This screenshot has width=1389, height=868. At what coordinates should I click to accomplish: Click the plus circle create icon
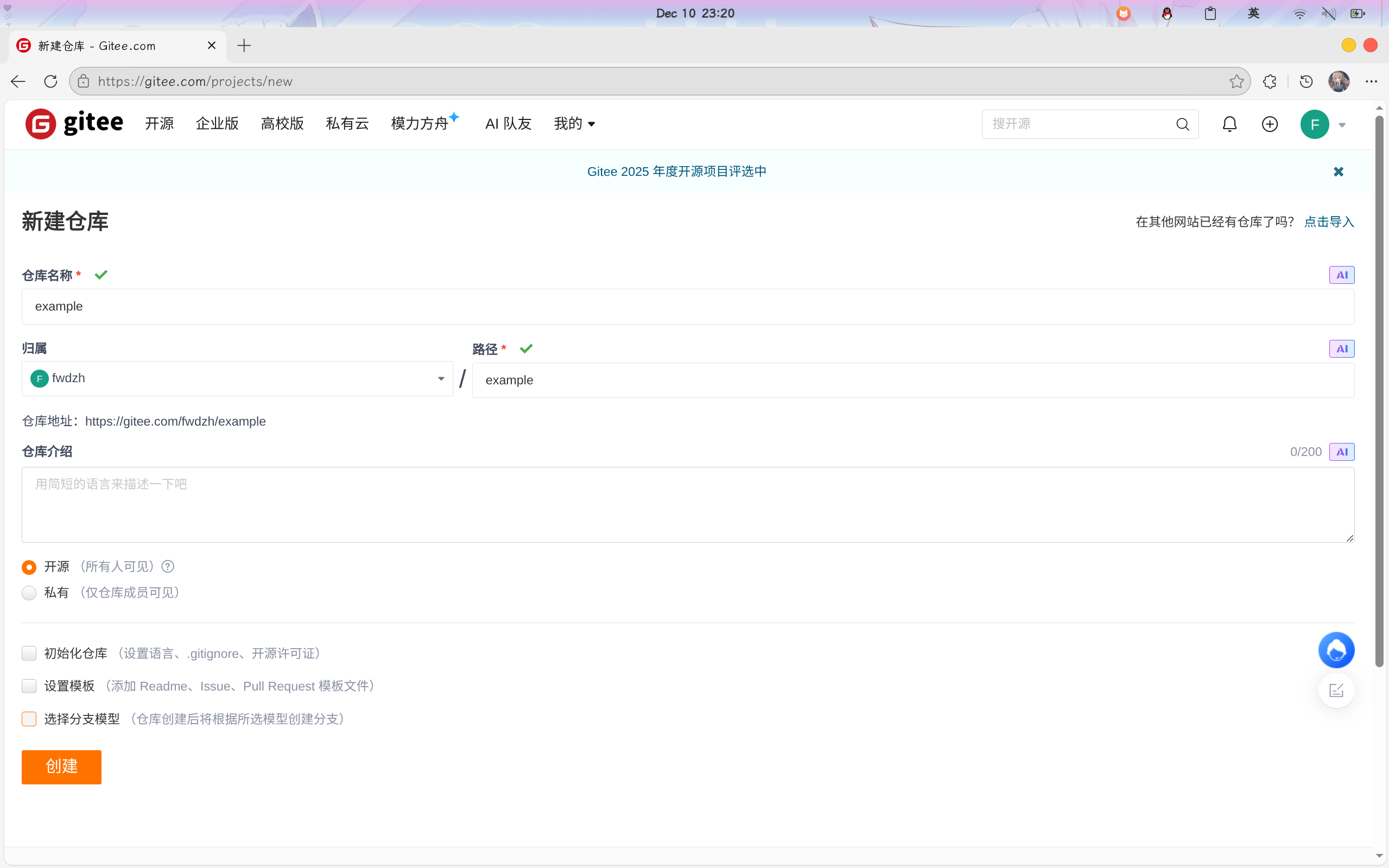click(x=1269, y=124)
